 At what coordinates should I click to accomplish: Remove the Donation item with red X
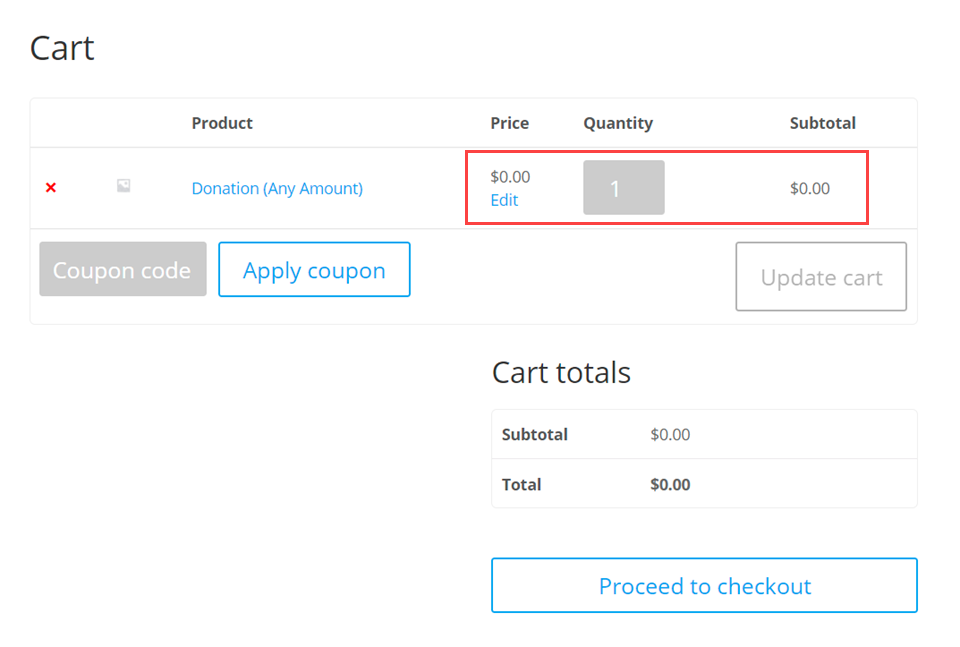pyautogui.click(x=51, y=188)
